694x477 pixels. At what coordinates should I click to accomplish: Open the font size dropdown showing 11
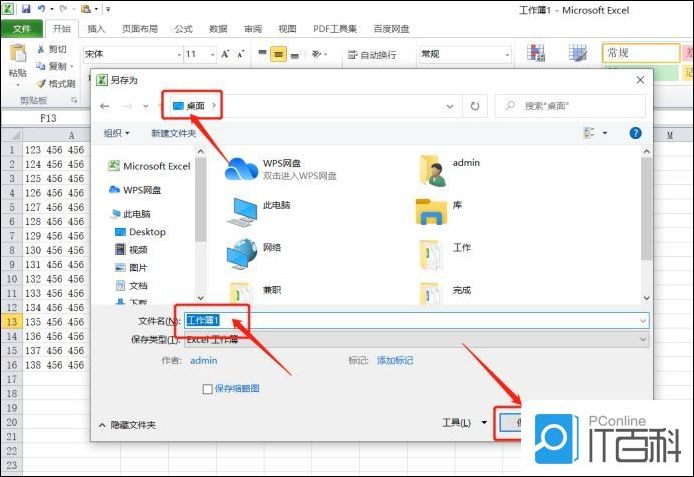[x=212, y=54]
